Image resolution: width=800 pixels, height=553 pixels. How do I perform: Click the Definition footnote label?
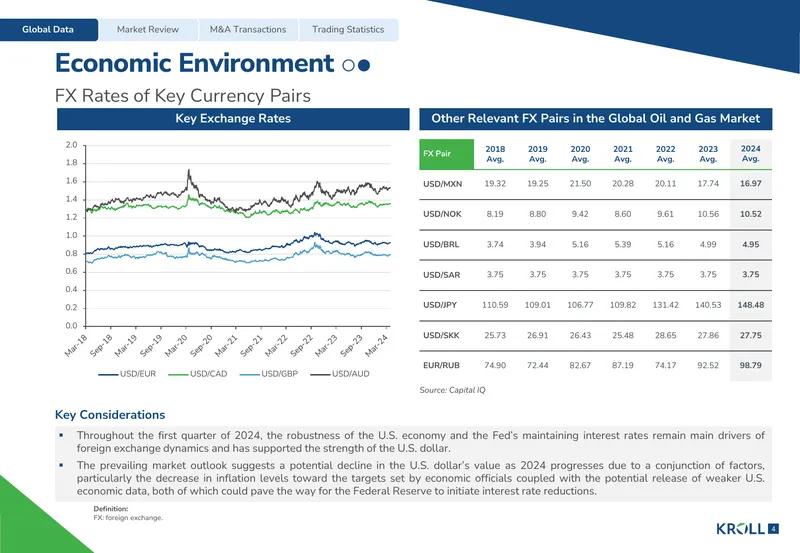pos(111,509)
